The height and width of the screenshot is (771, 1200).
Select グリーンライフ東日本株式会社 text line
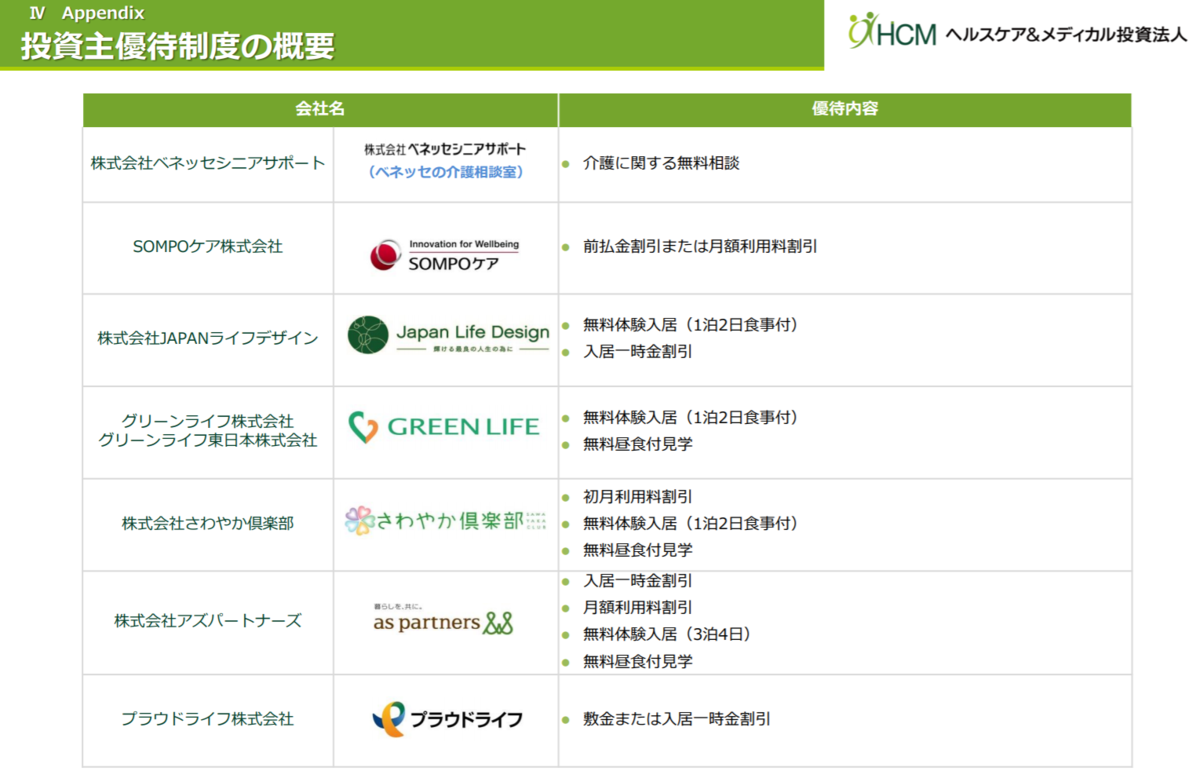(208, 440)
